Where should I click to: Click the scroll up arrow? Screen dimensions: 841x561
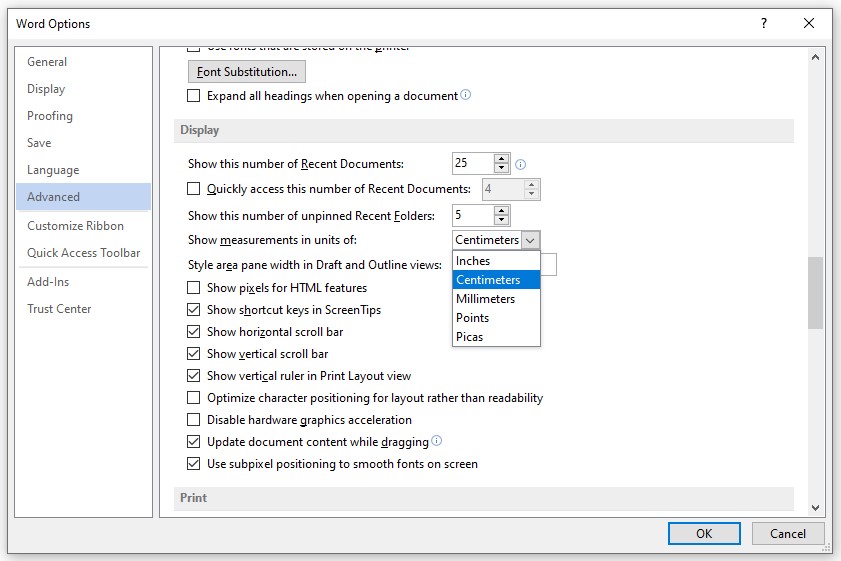[815, 57]
